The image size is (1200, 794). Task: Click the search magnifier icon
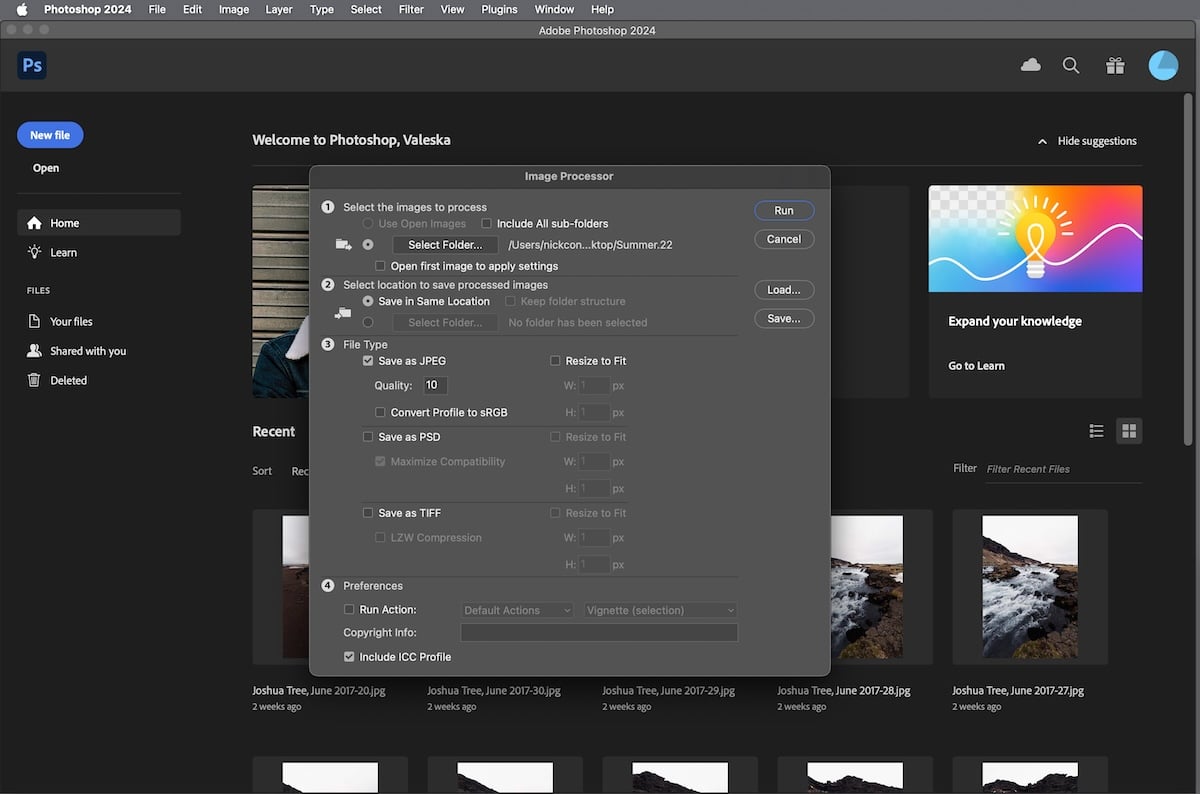(x=1071, y=64)
